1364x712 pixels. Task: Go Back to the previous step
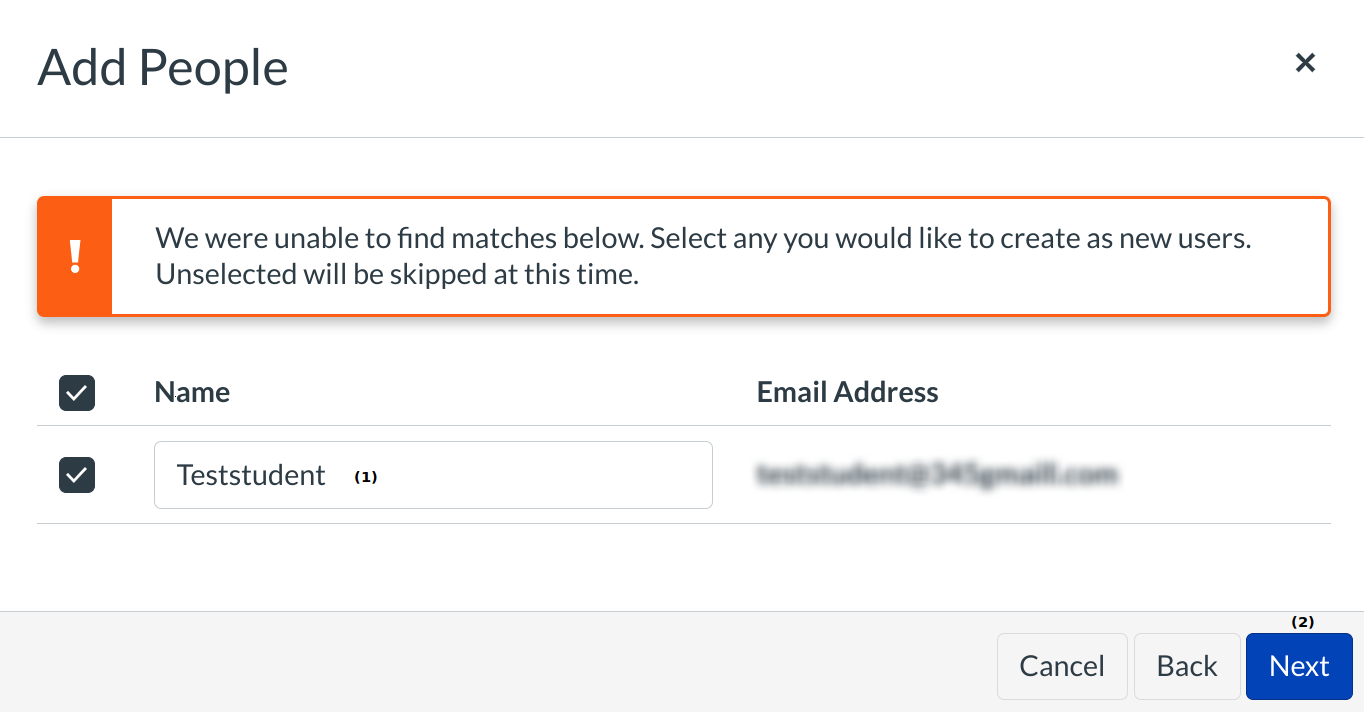1187,666
